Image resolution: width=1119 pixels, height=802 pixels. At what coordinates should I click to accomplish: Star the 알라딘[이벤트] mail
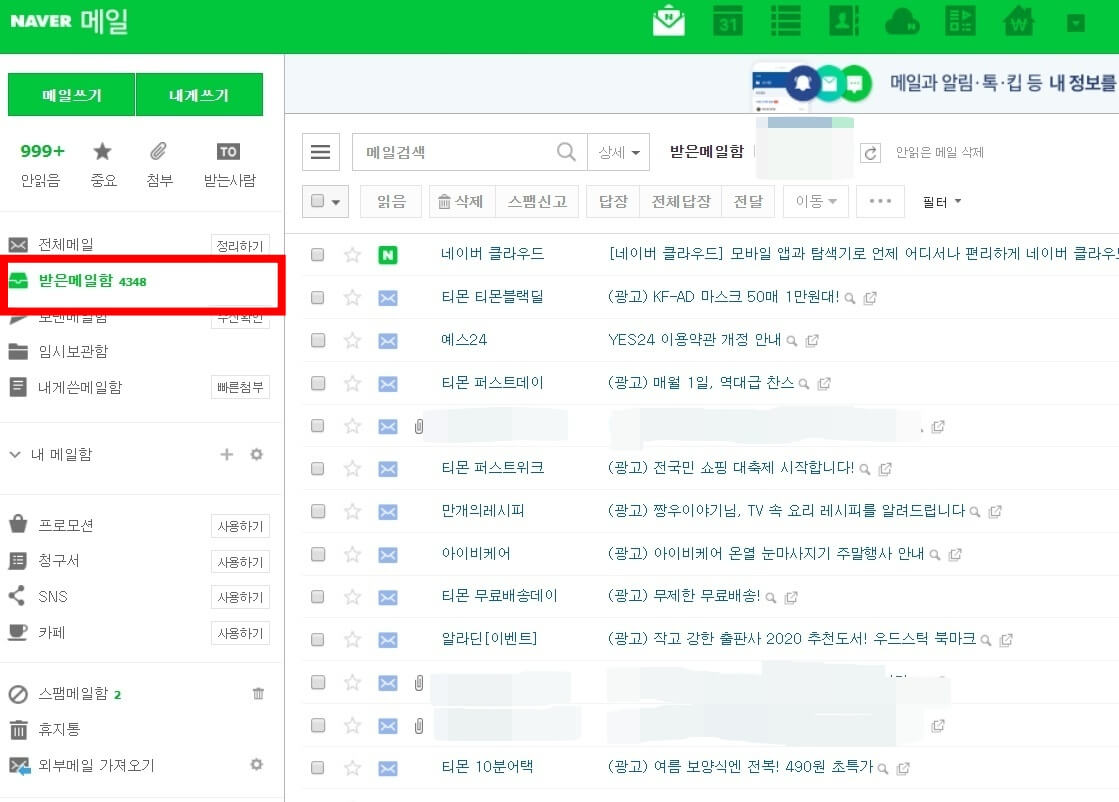352,639
